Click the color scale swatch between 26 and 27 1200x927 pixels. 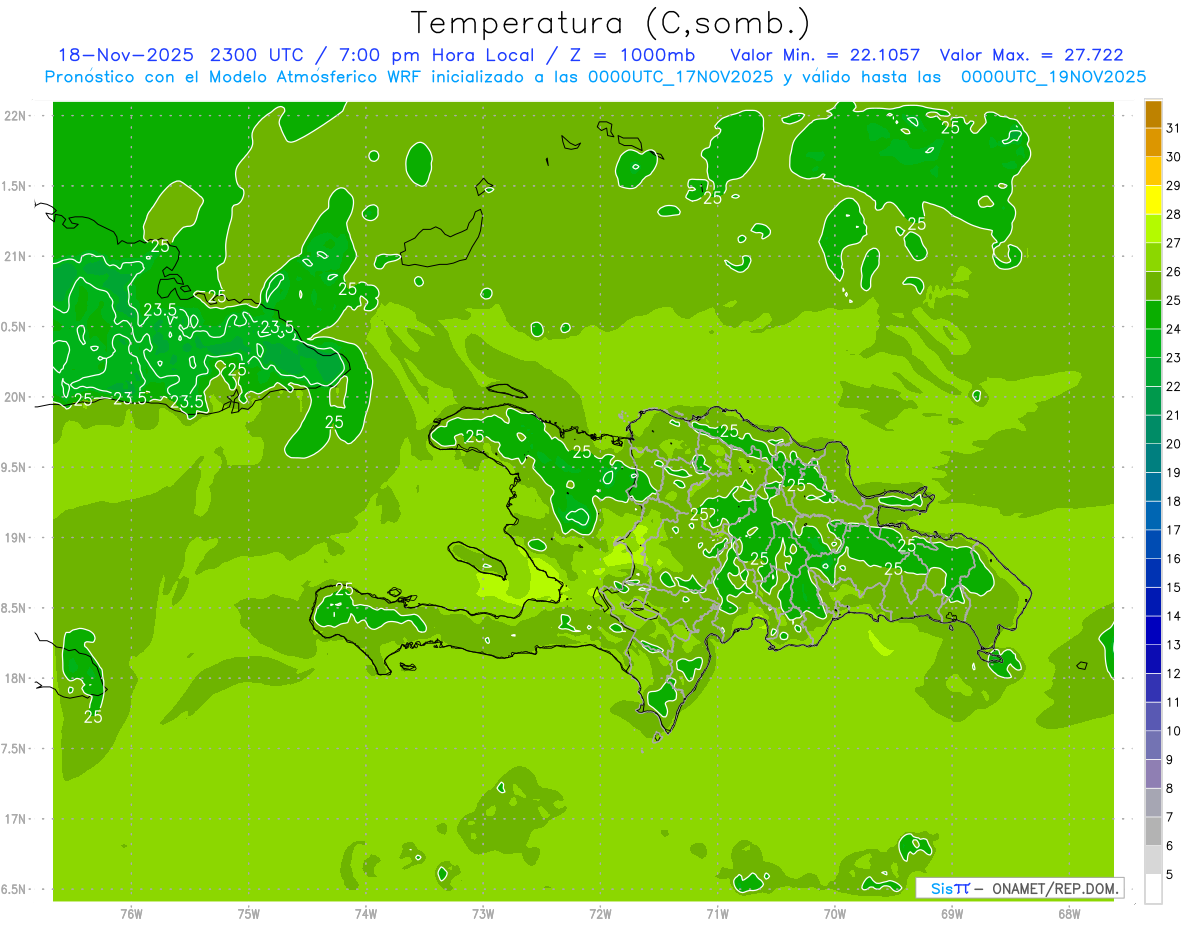1153,257
